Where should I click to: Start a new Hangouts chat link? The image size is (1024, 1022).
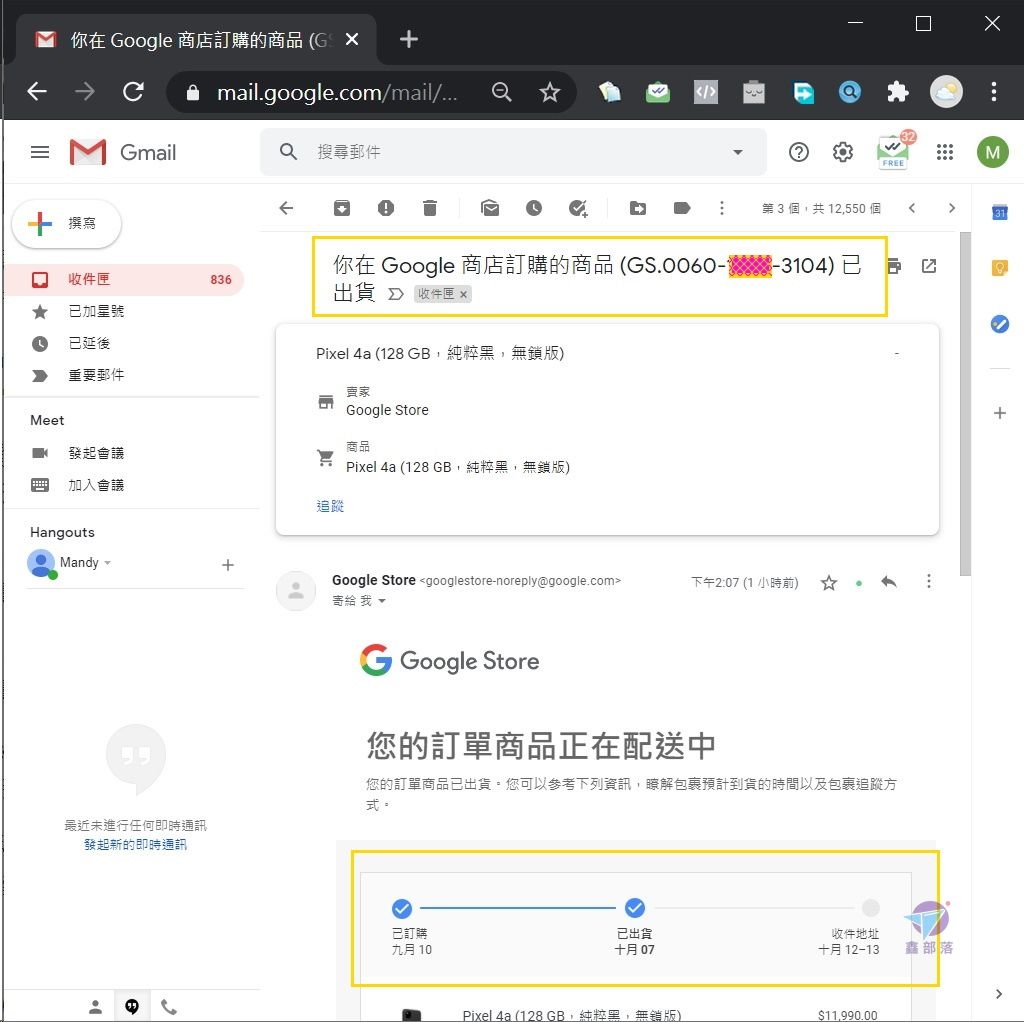click(x=135, y=844)
